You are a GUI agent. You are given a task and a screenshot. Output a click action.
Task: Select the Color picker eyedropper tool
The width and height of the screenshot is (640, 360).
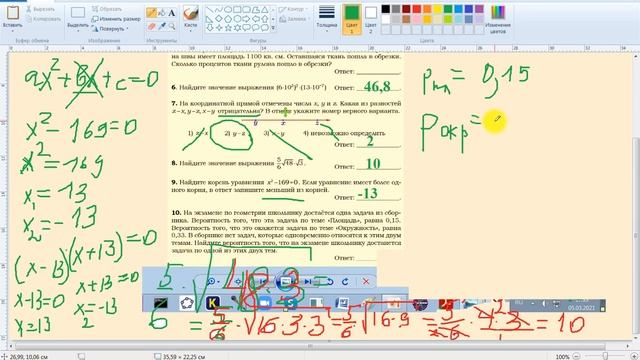[x=162, y=27]
